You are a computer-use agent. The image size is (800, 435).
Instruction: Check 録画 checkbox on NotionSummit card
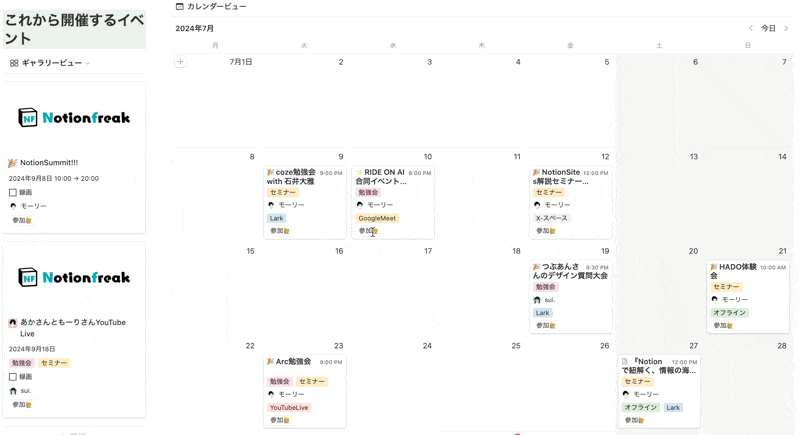[13, 192]
